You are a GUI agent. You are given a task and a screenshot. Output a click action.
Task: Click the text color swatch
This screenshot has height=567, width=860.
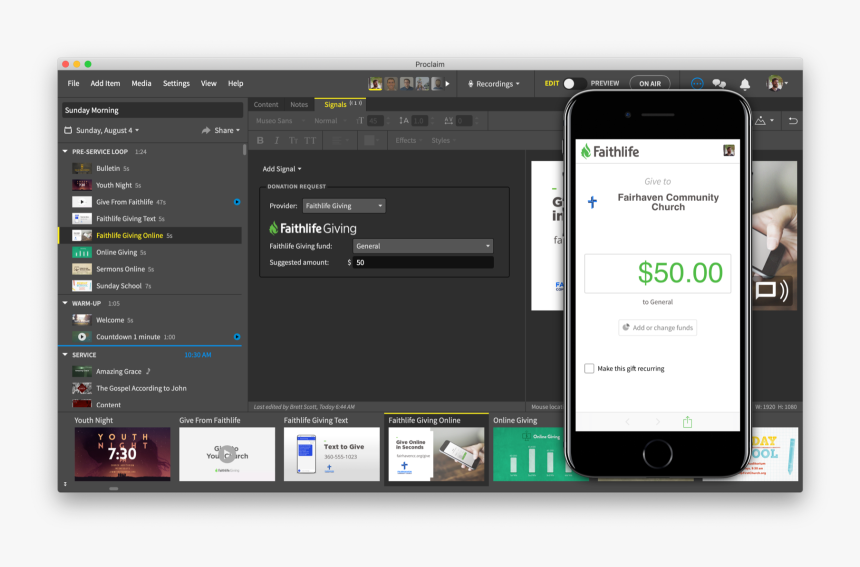tap(371, 140)
